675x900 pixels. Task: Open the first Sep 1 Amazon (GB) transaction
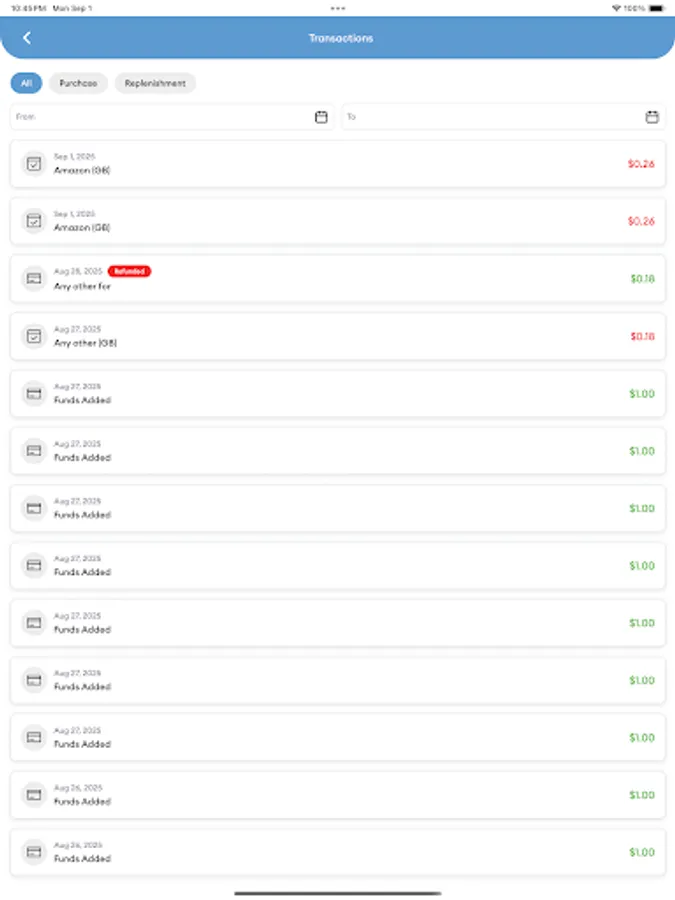(338, 163)
